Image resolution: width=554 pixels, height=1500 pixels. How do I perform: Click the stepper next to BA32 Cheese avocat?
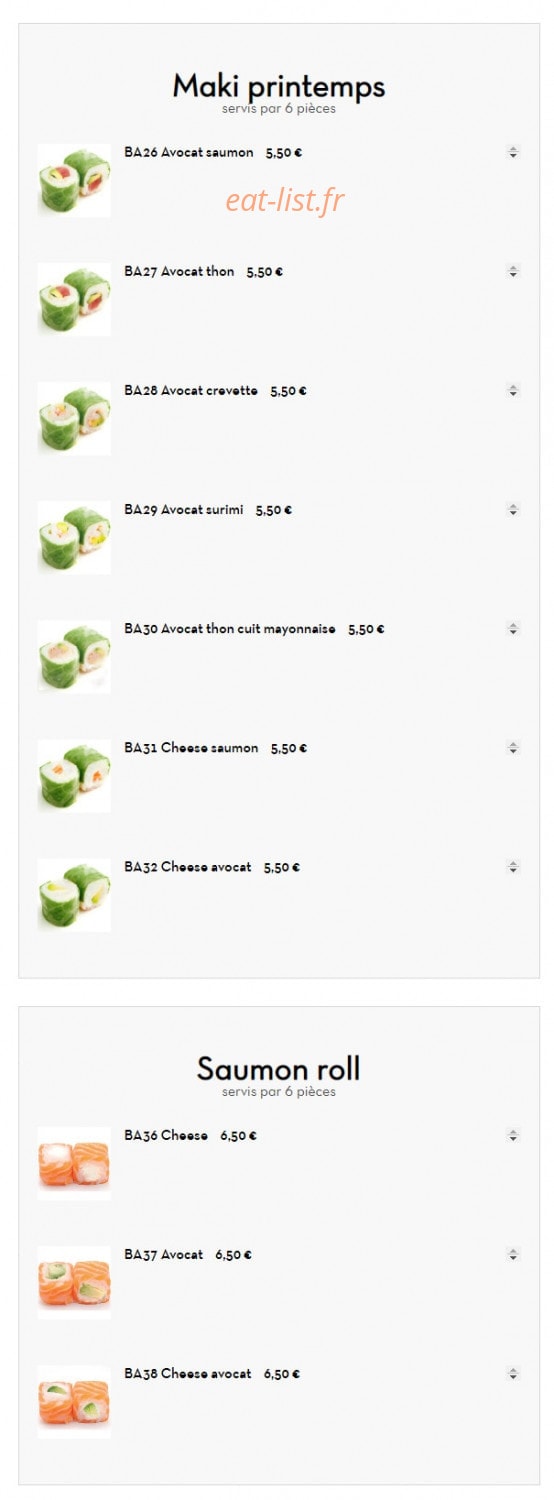(513, 867)
